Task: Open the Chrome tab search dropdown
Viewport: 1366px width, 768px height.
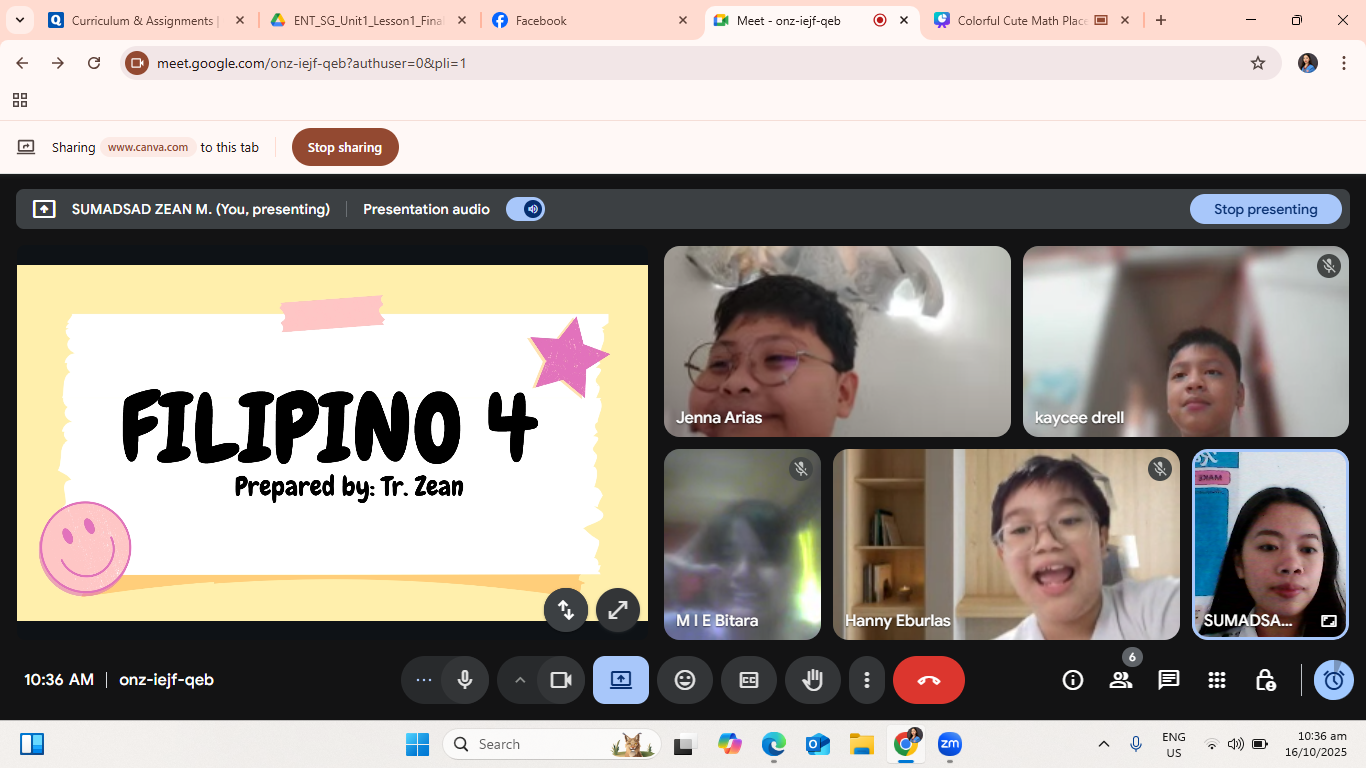Action: tap(19, 20)
